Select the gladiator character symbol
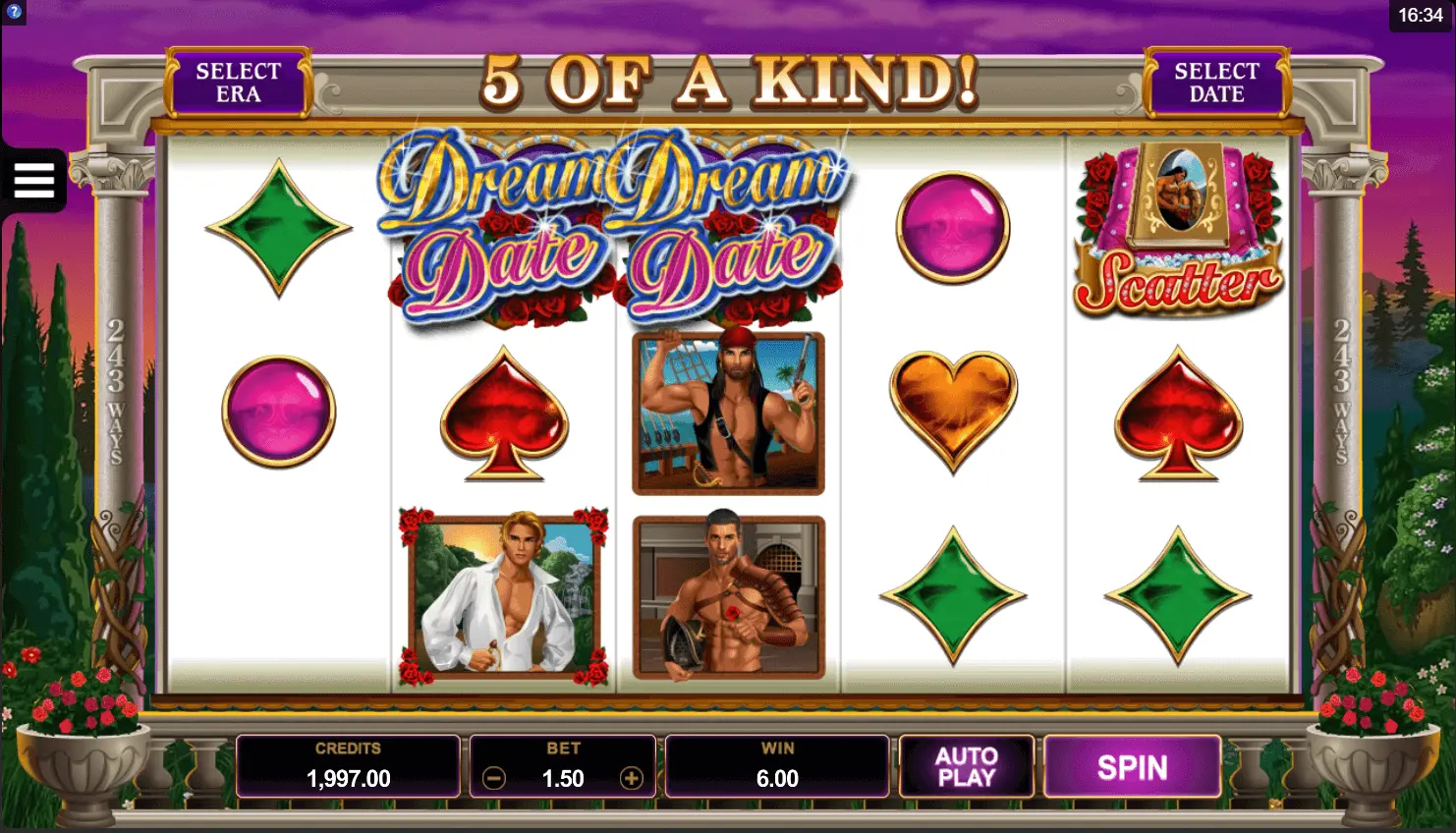This screenshot has width=1456, height=833. point(728,597)
